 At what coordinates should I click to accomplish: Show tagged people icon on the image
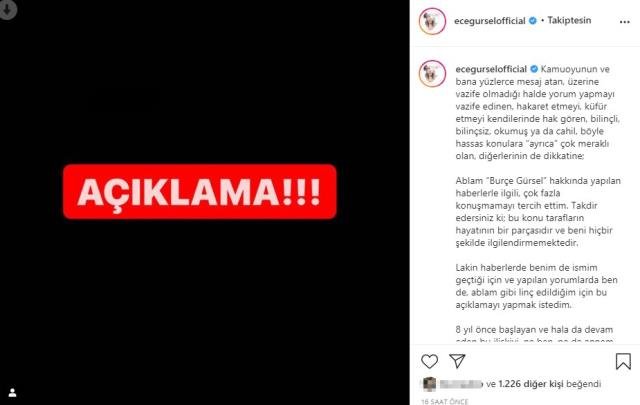12,393
